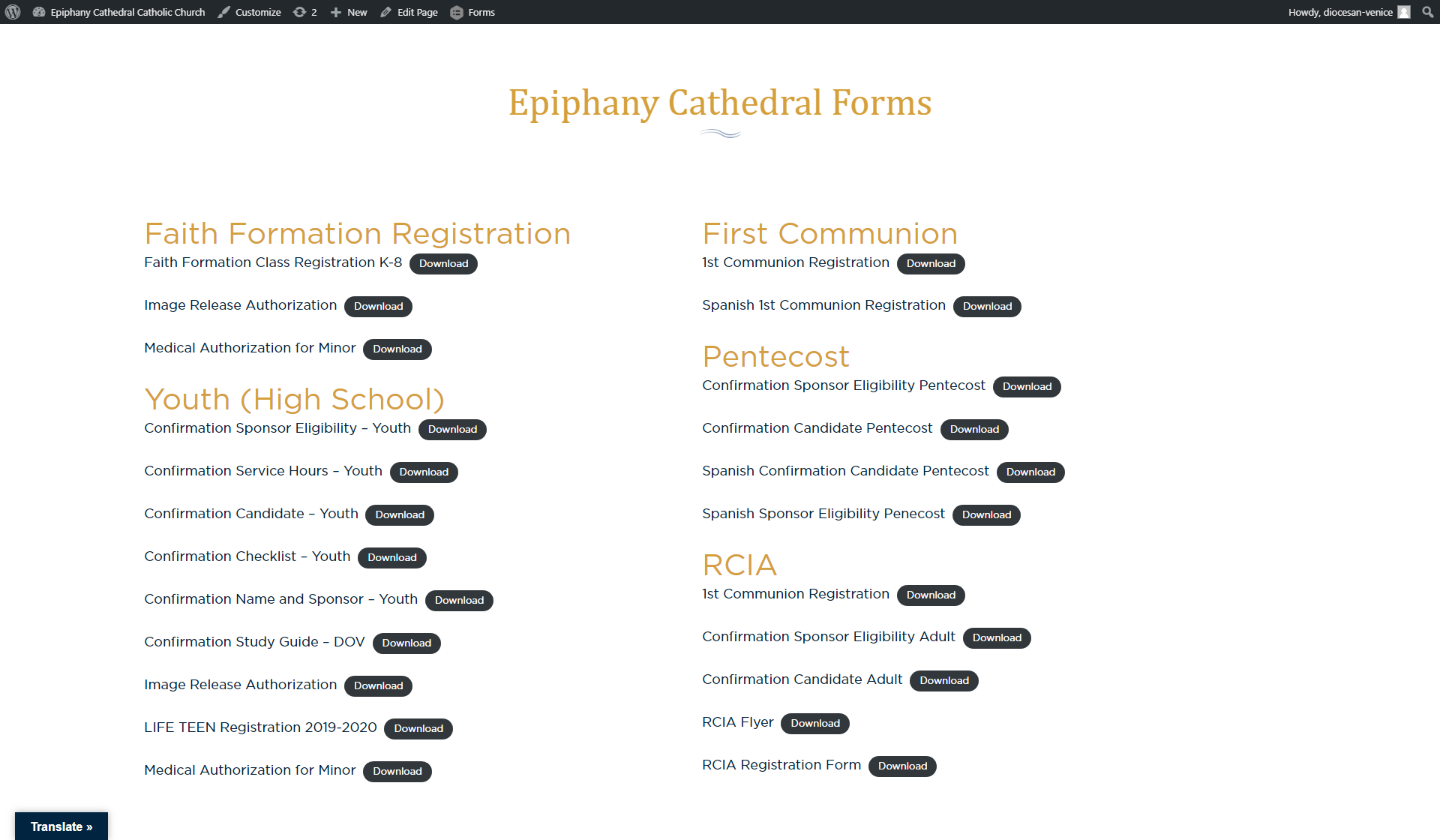Viewport: 1440px width, 840px height.
Task: Click the Edit Page pencil icon
Action: pos(386,12)
